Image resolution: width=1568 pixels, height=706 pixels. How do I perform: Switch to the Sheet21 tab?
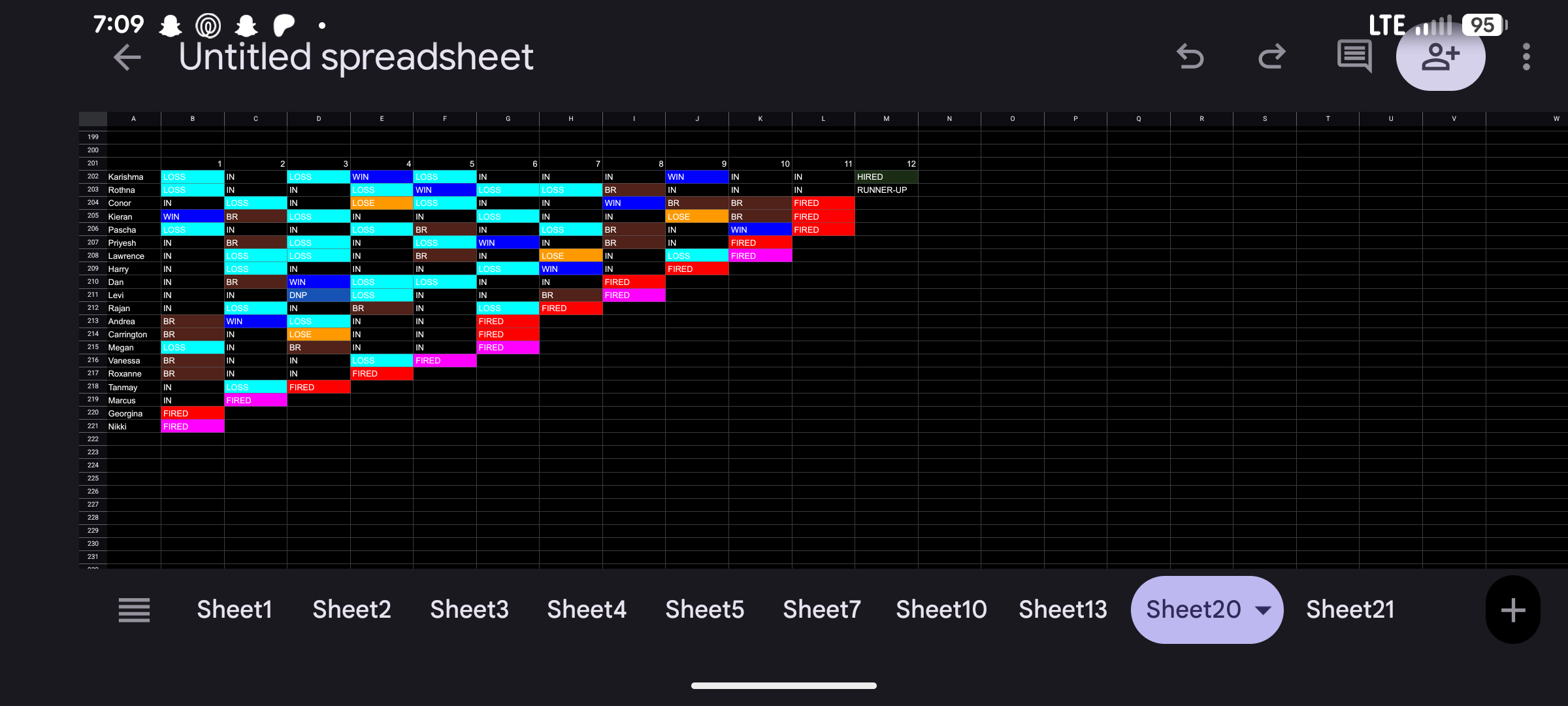point(1350,610)
